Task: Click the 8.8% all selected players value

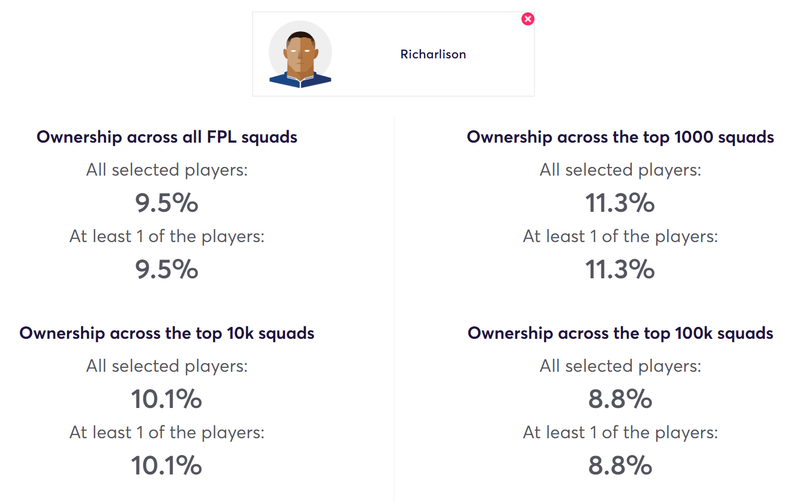Action: 620,399
